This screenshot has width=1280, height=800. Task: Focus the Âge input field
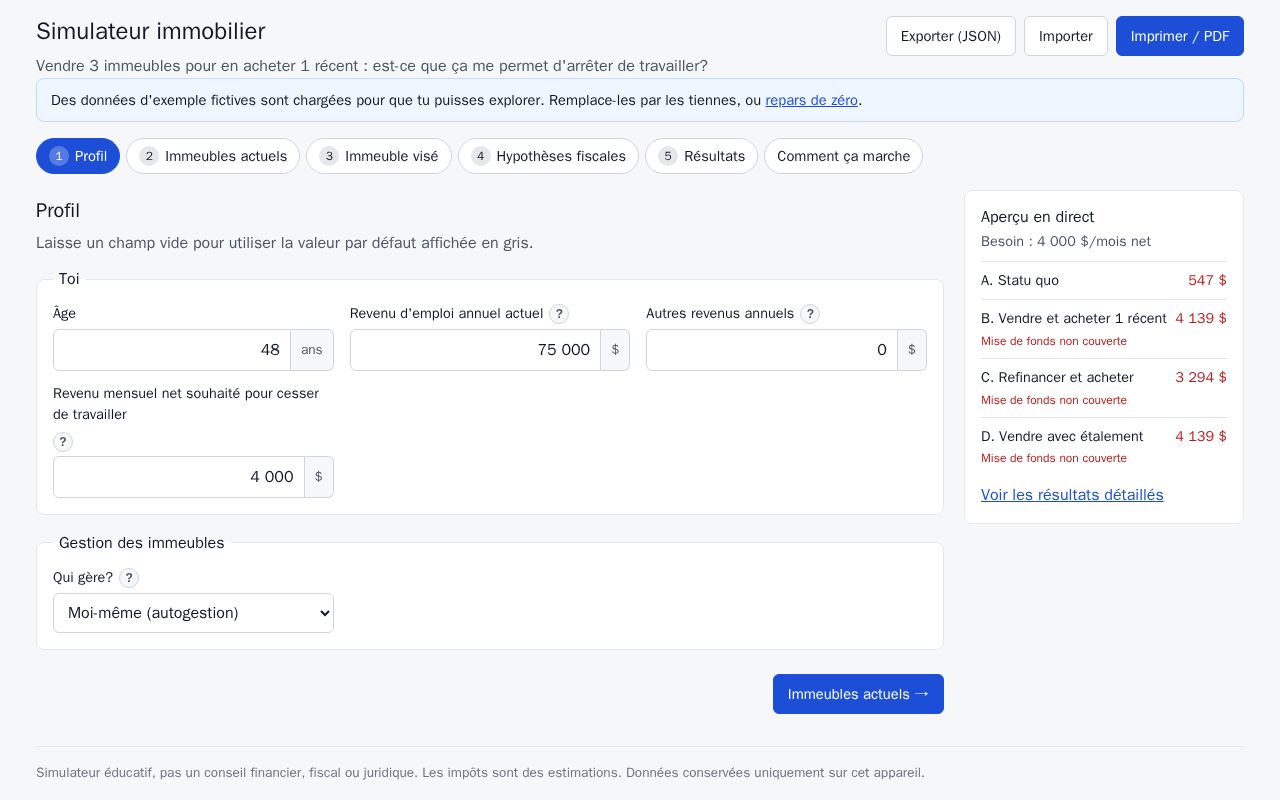tap(172, 350)
